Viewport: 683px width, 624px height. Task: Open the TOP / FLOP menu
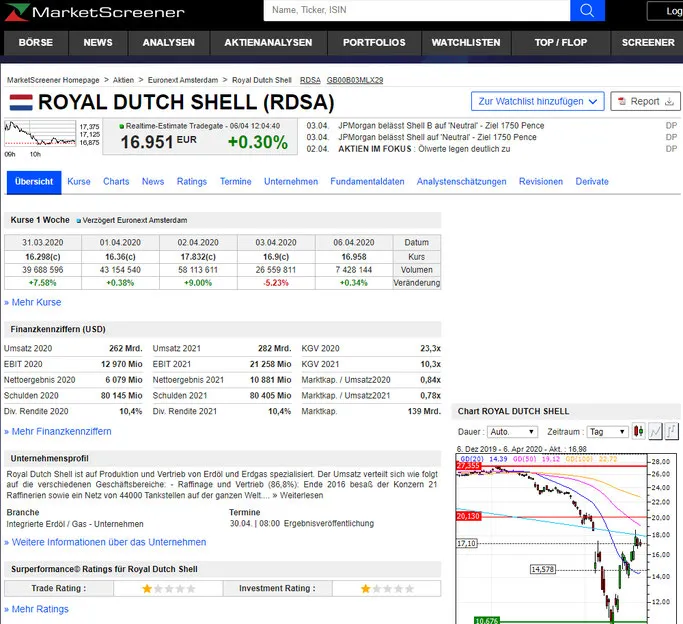[561, 43]
